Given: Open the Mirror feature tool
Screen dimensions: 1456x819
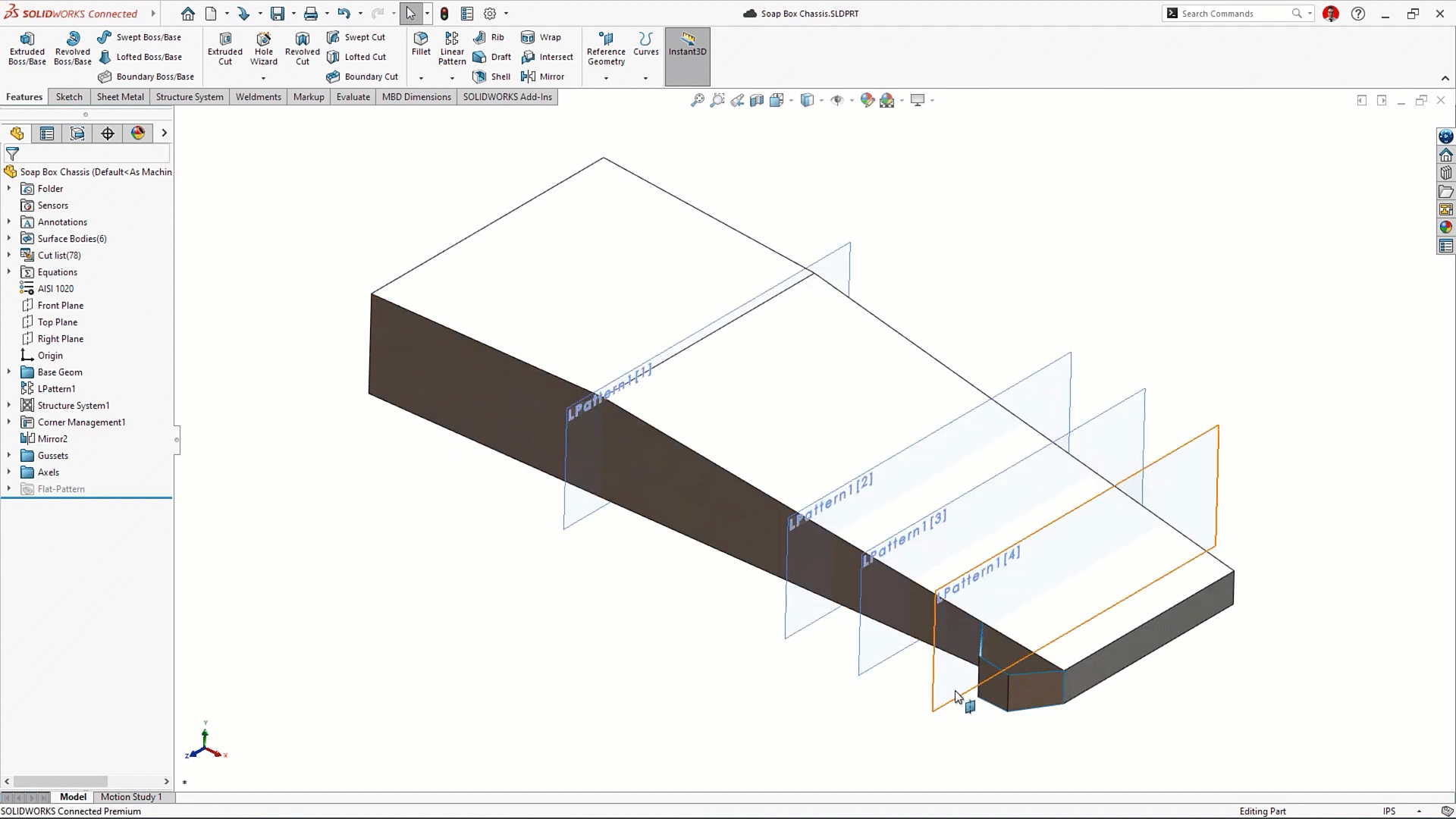Looking at the screenshot, I should coord(543,77).
